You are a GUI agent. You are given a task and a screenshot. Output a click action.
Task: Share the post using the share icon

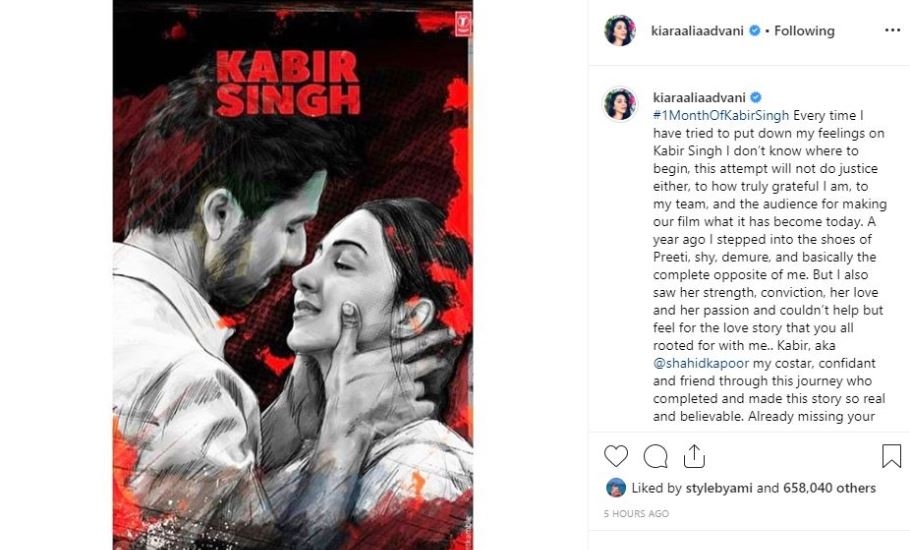click(x=694, y=456)
